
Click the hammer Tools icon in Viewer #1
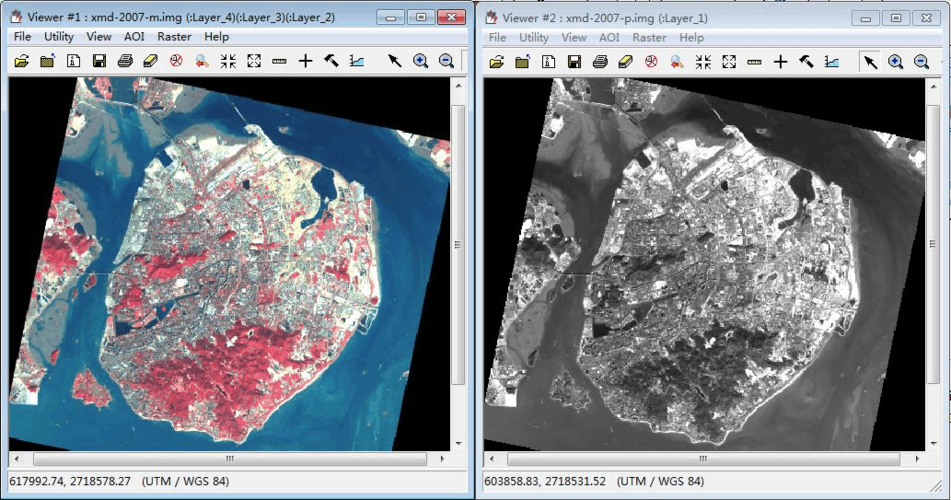[331, 61]
